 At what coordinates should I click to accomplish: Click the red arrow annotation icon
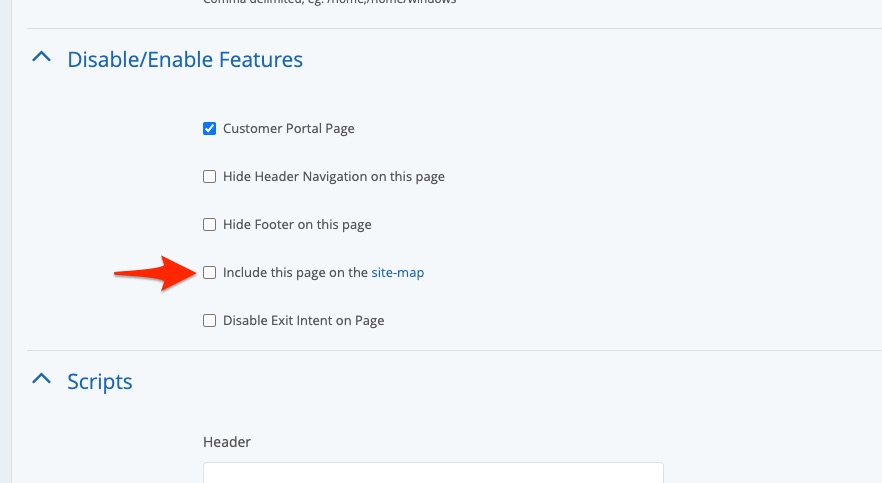(151, 273)
